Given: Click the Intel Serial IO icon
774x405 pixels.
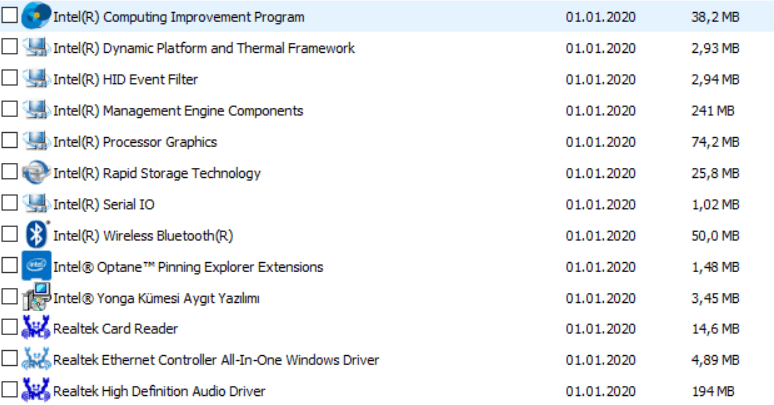Looking at the screenshot, I should [36, 203].
